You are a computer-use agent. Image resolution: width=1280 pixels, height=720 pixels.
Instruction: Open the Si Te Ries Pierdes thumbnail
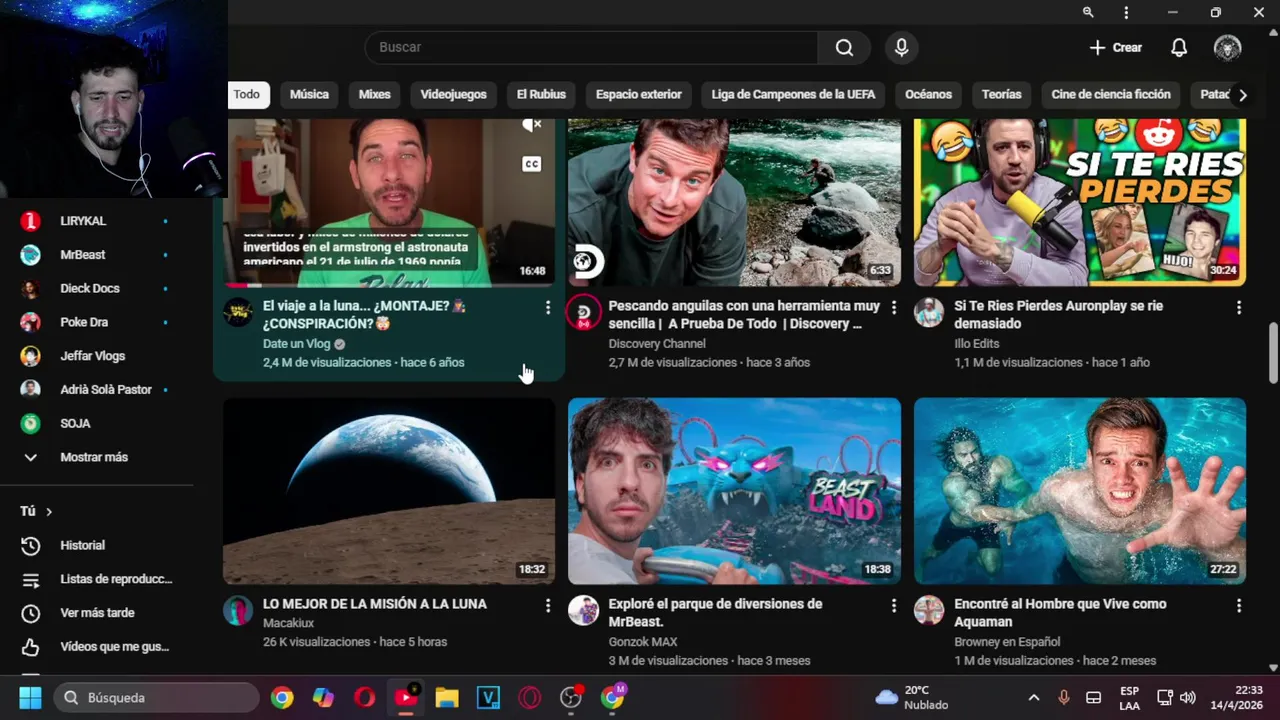1080,202
